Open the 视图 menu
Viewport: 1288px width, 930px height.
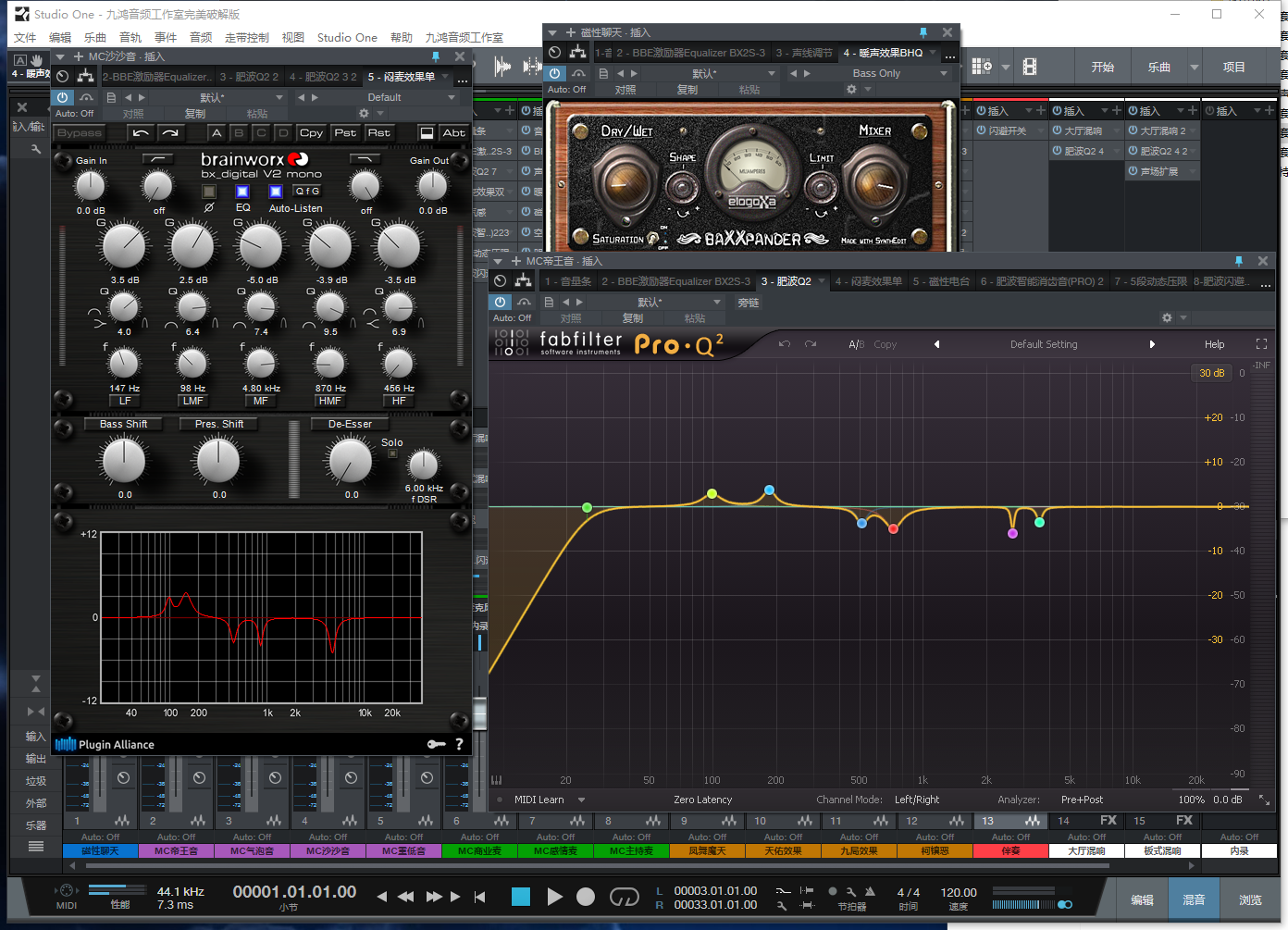pyautogui.click(x=292, y=38)
